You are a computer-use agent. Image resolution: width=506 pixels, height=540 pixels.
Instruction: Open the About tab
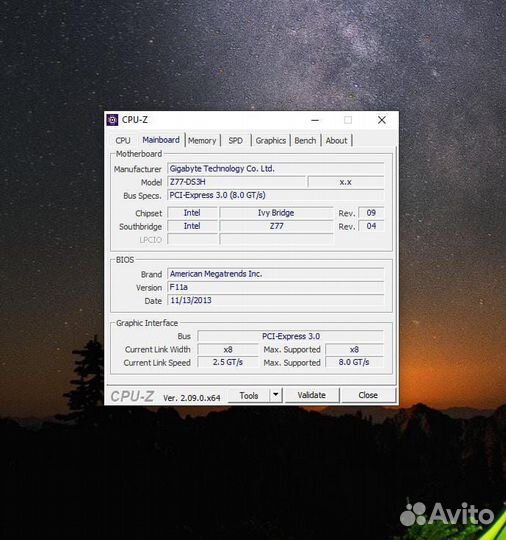tap(337, 141)
